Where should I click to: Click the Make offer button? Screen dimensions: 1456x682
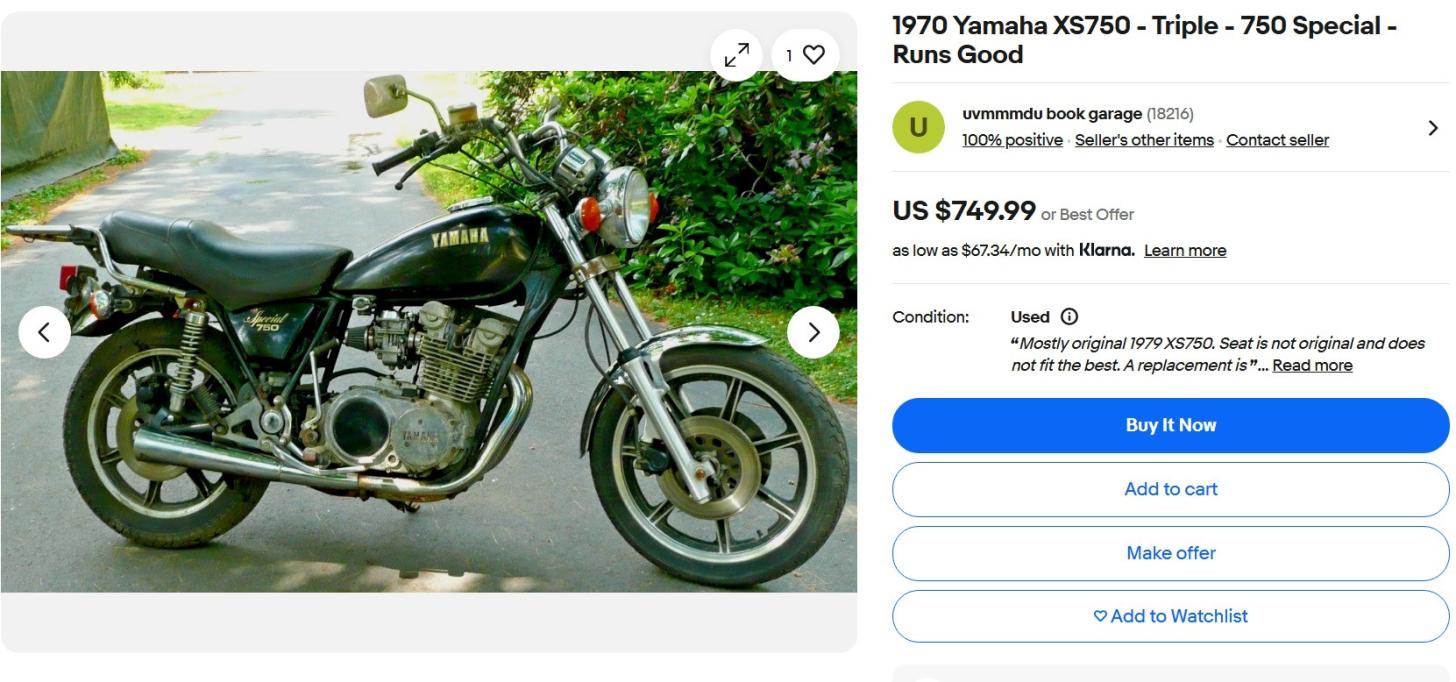(x=1170, y=553)
